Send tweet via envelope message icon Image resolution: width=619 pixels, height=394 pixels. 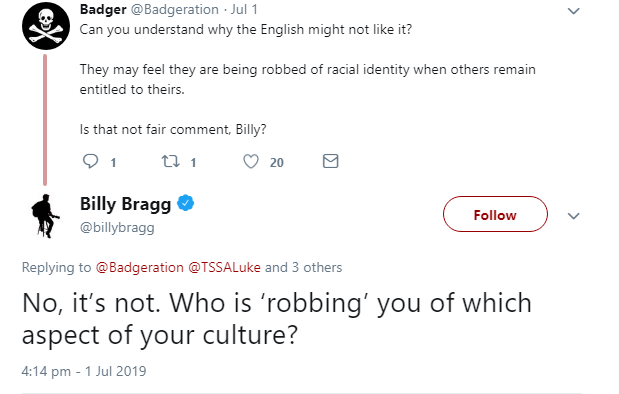(330, 161)
